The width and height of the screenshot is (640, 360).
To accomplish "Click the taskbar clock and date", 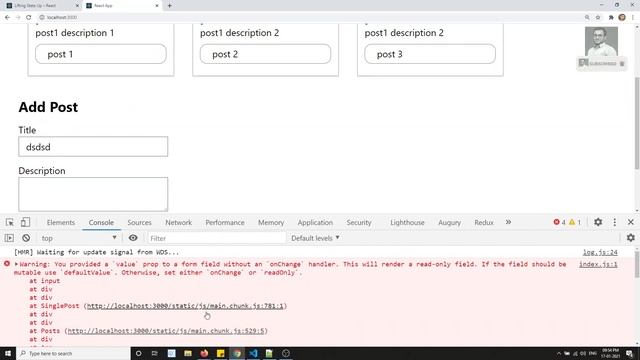I will (611, 353).
